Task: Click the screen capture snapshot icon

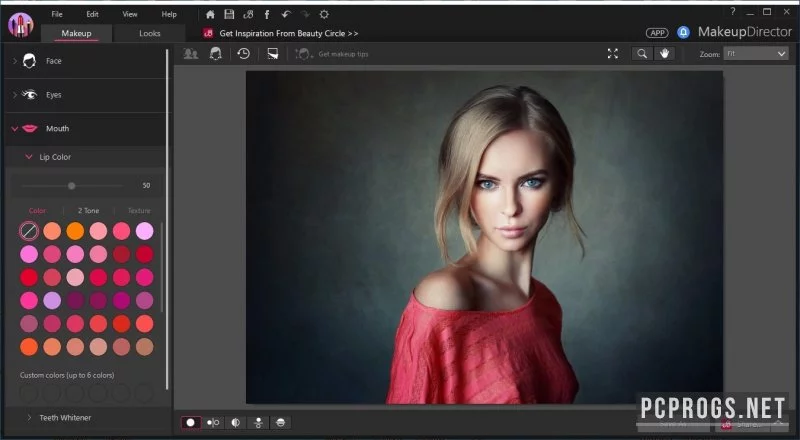Action: click(273, 54)
